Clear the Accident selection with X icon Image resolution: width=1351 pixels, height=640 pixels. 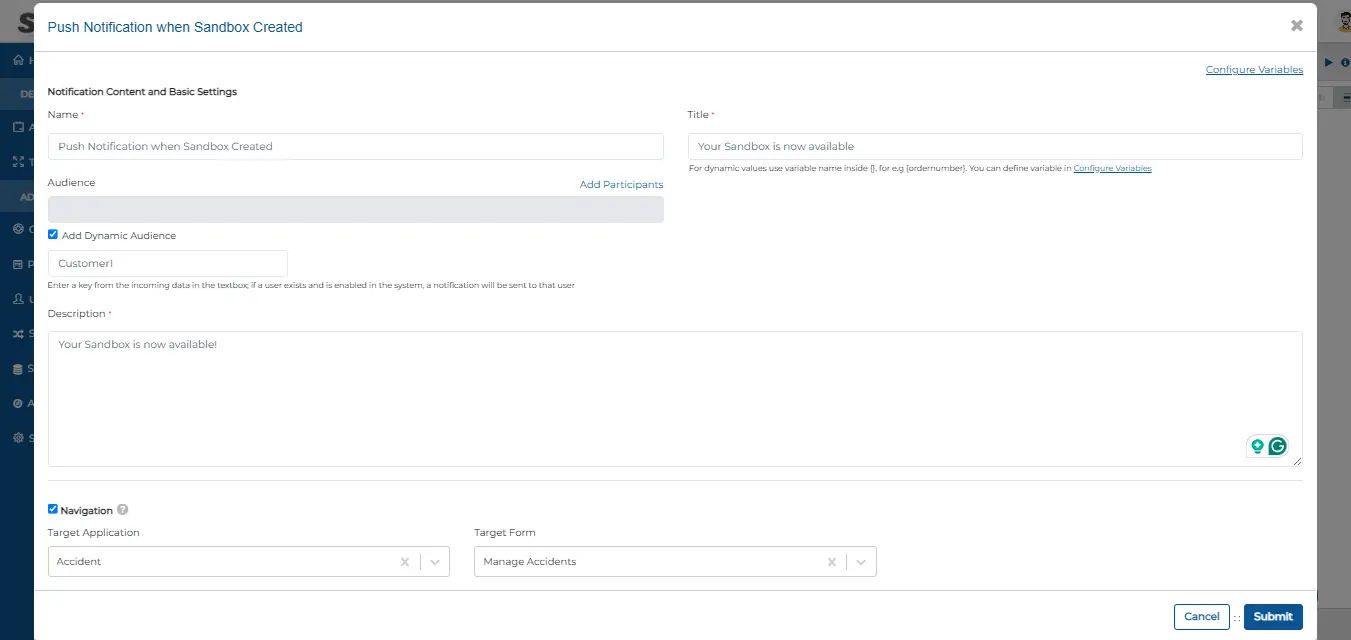pyautogui.click(x=405, y=562)
